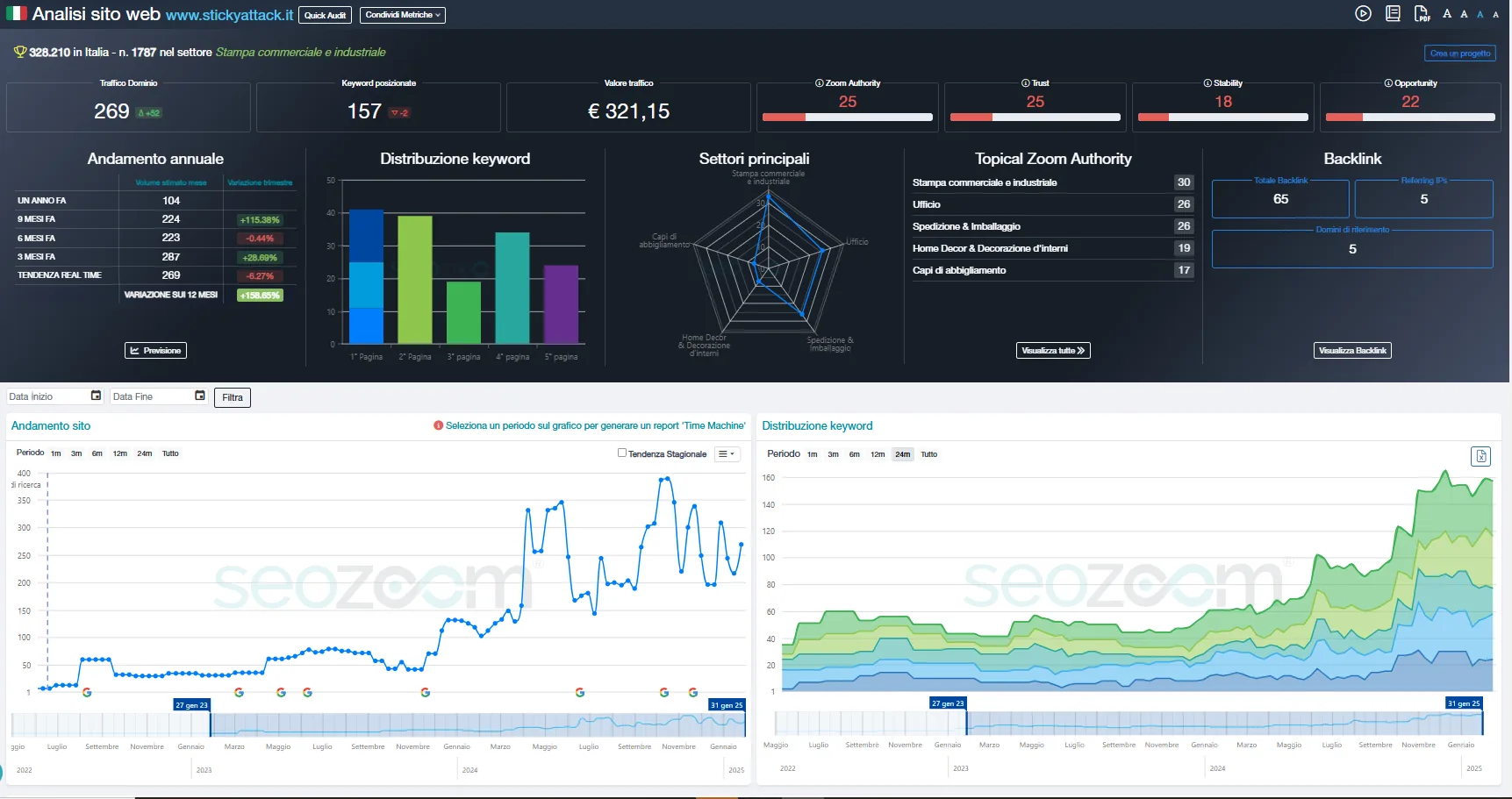
Task: Select the smallest font size A
Action: click(x=1496, y=15)
